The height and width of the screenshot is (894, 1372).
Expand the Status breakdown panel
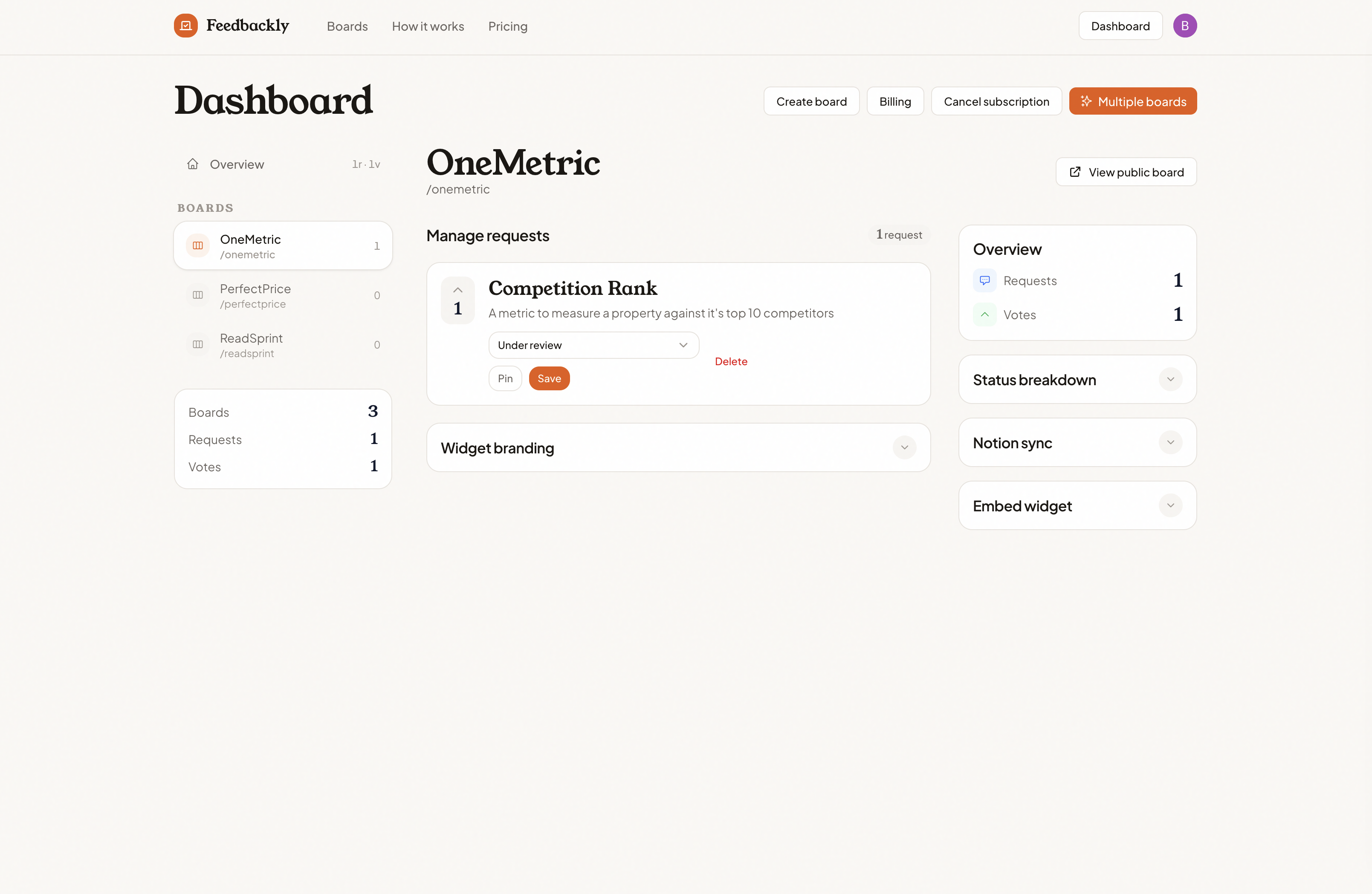(x=1170, y=379)
